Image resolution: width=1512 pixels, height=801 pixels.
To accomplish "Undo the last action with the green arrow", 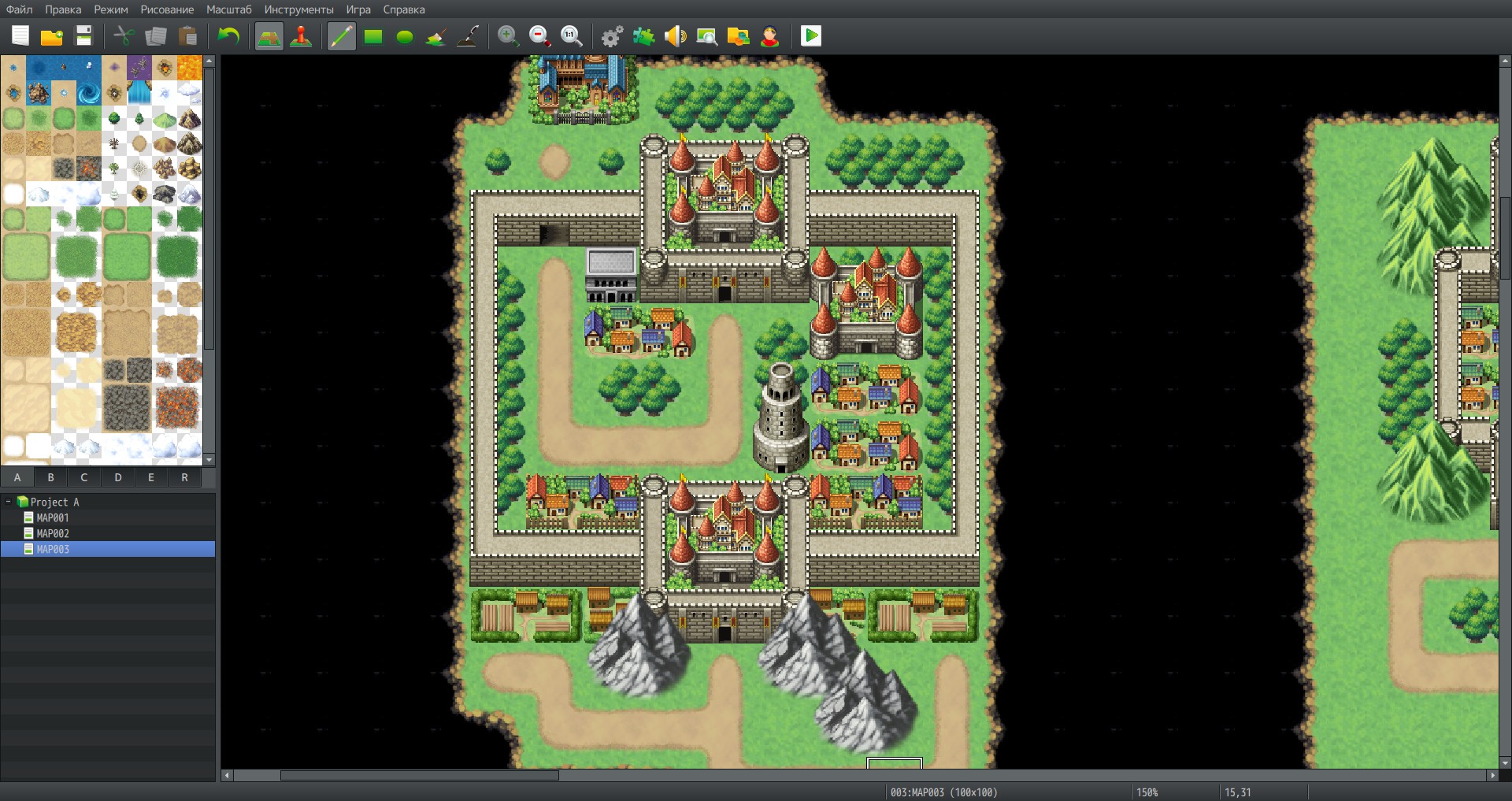I will pyautogui.click(x=228, y=36).
